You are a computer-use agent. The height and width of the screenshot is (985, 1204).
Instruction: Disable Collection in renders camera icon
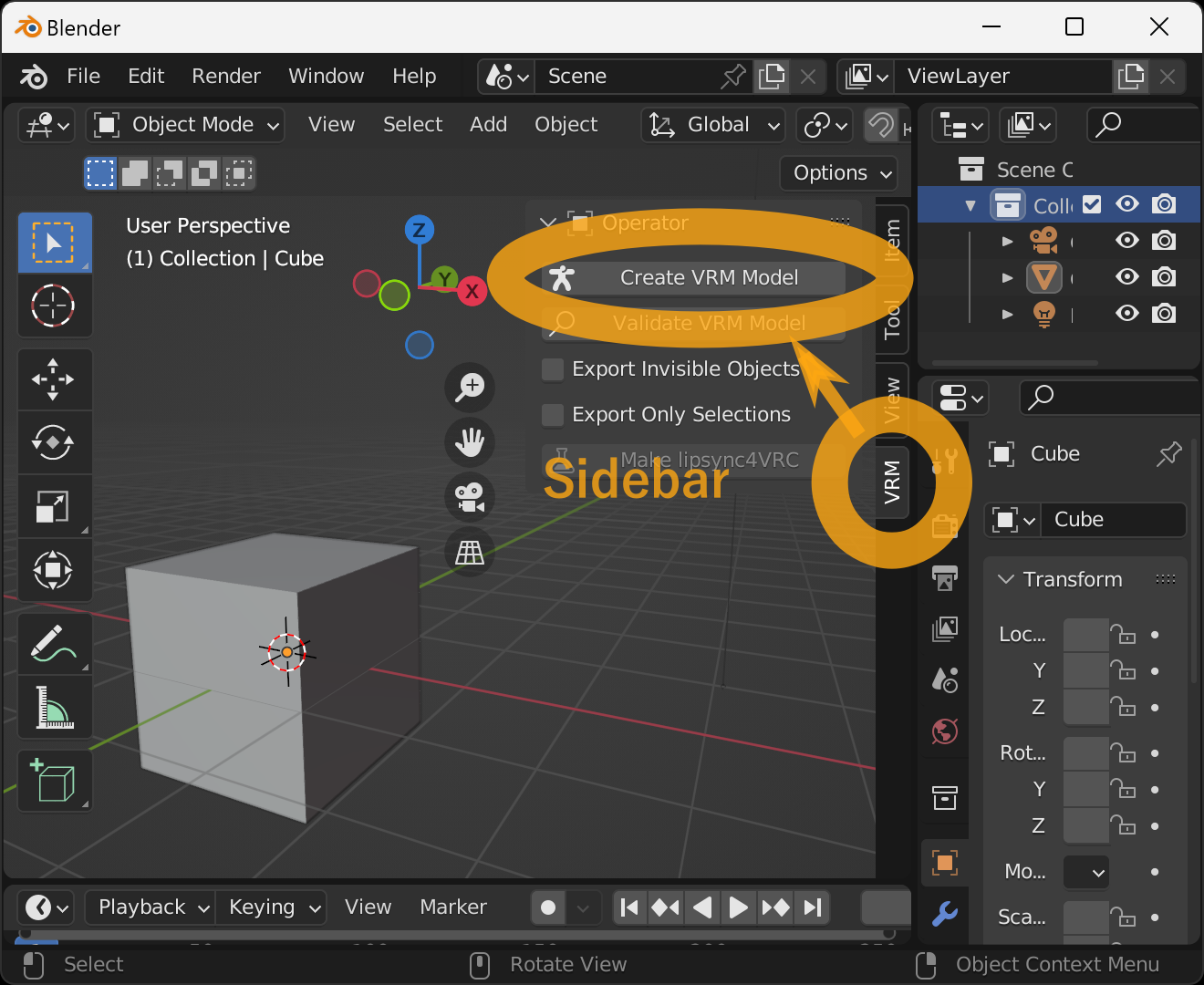tap(1164, 204)
